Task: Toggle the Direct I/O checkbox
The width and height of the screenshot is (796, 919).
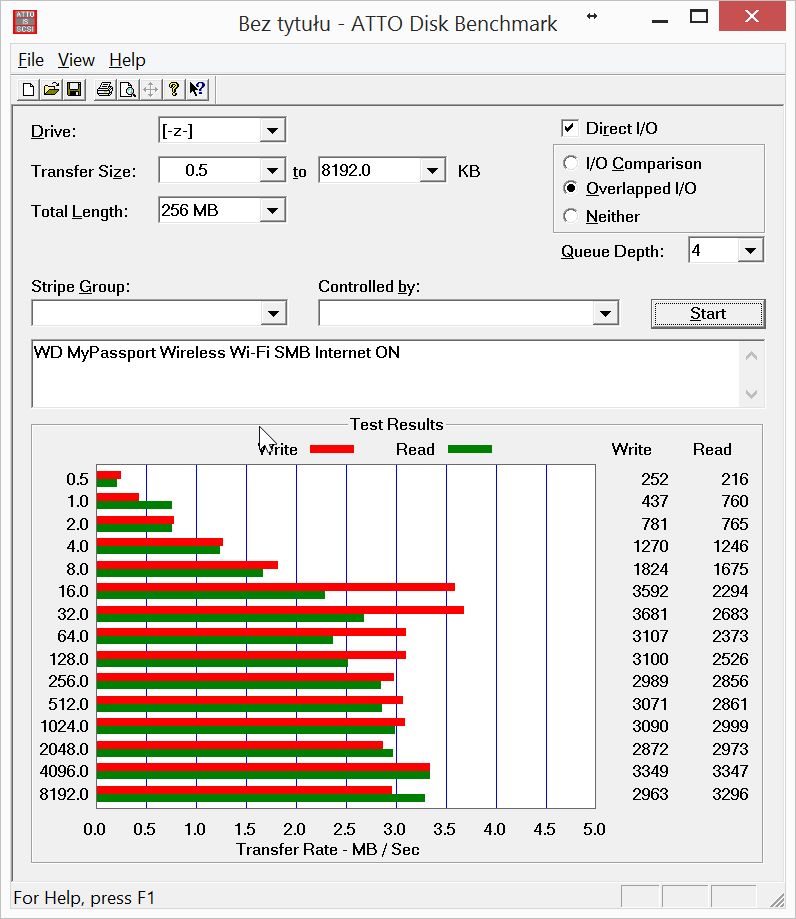Action: pos(569,128)
